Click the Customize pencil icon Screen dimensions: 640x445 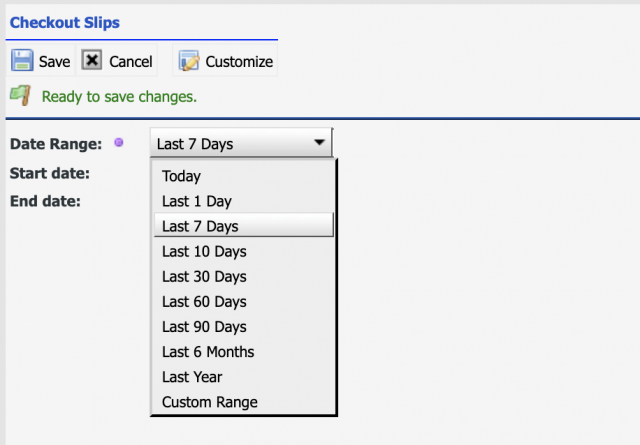pyautogui.click(x=189, y=61)
